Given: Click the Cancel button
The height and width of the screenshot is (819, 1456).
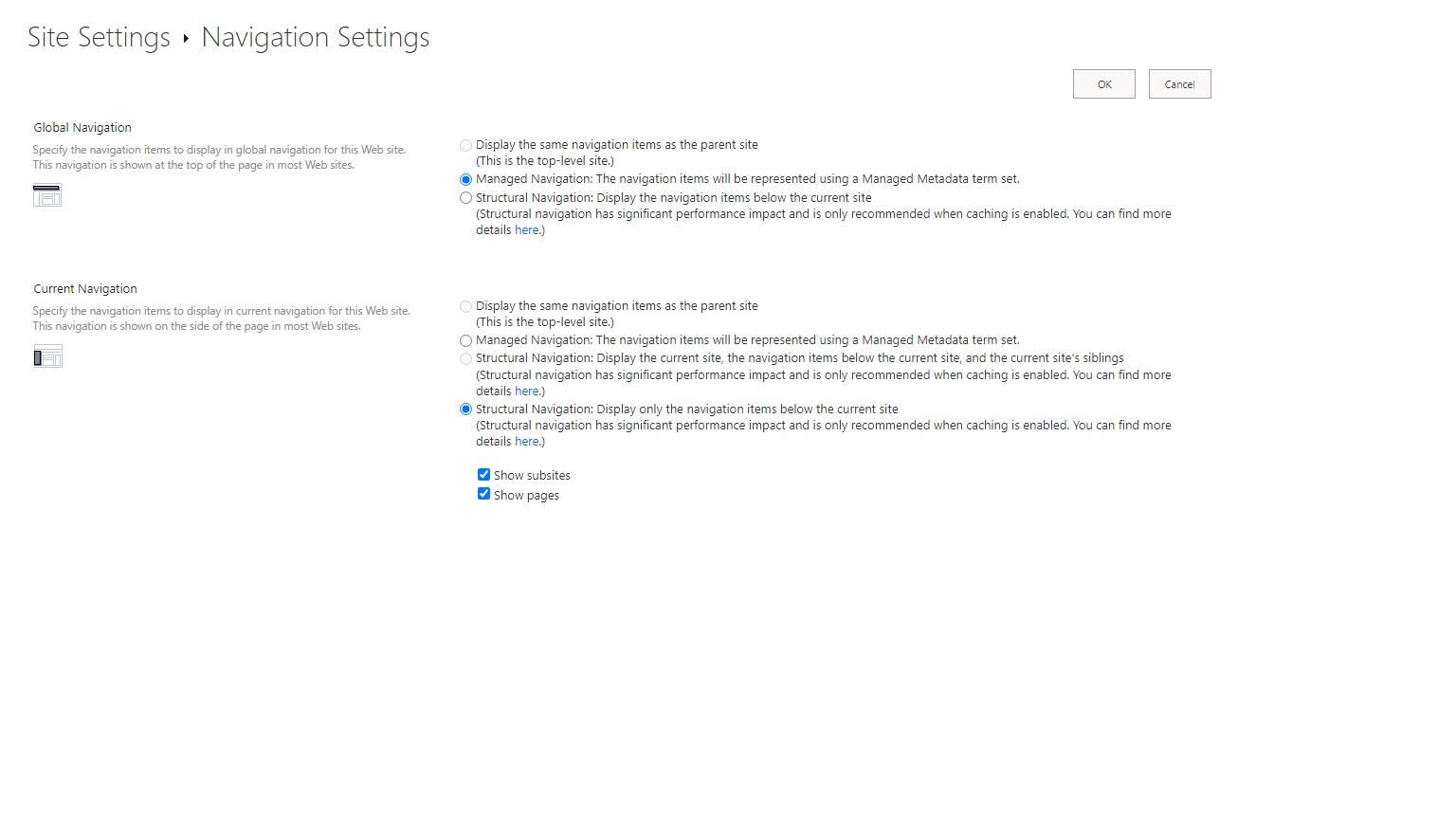Looking at the screenshot, I should pyautogui.click(x=1179, y=83).
